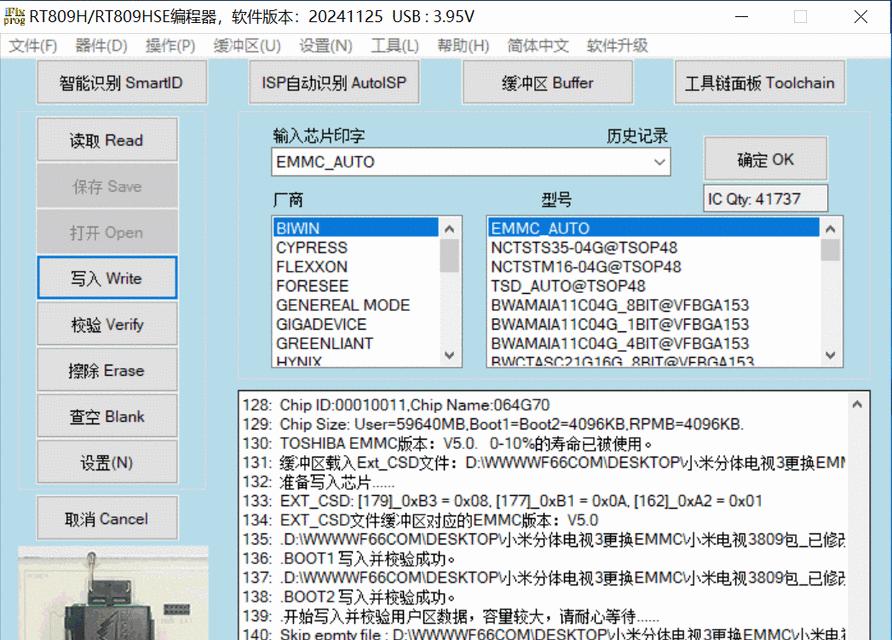The height and width of the screenshot is (640, 892).
Task: Open the 操作(P) menu
Action: pyautogui.click(x=170, y=46)
